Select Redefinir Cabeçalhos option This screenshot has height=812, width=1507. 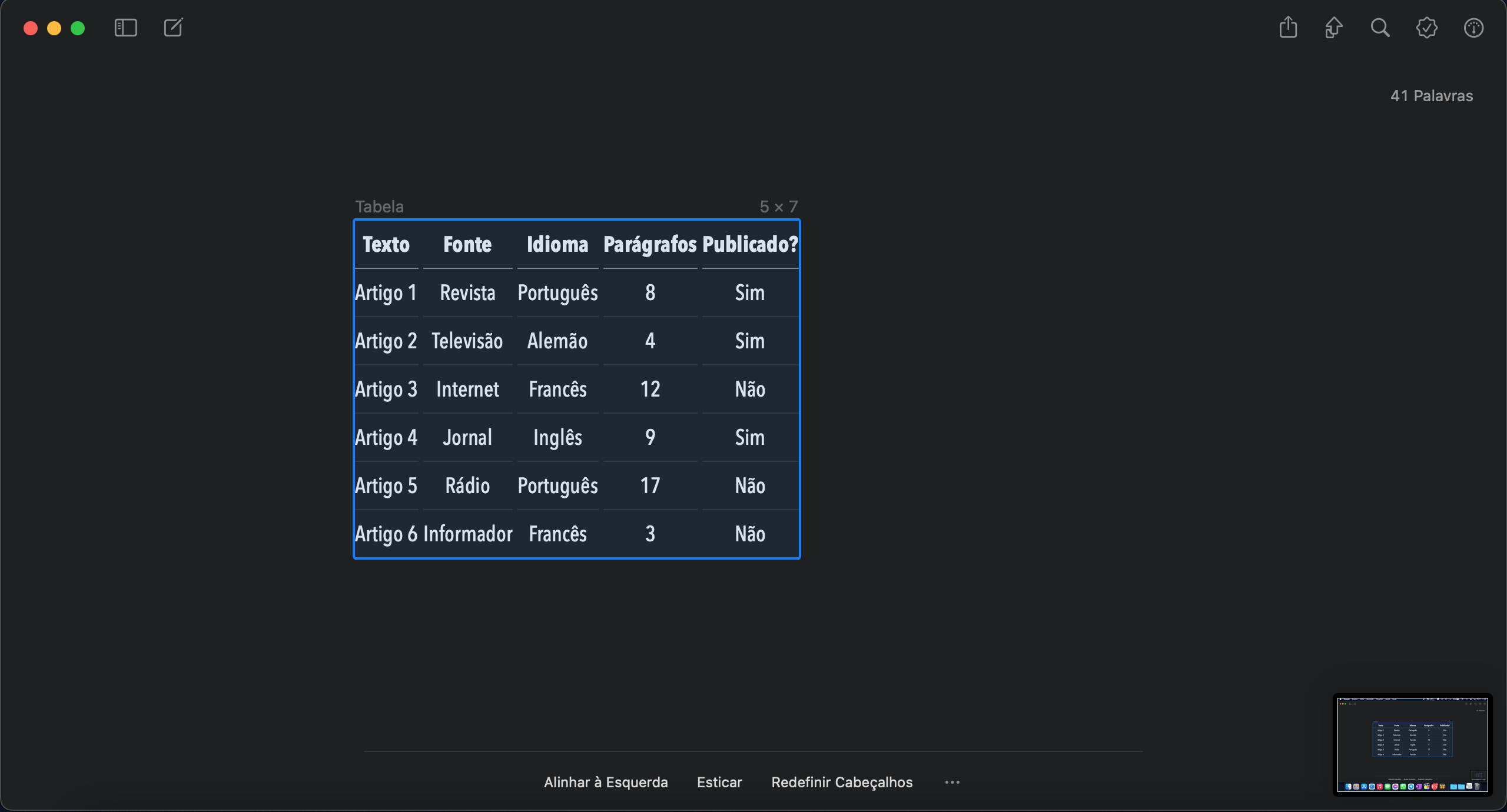[842, 782]
